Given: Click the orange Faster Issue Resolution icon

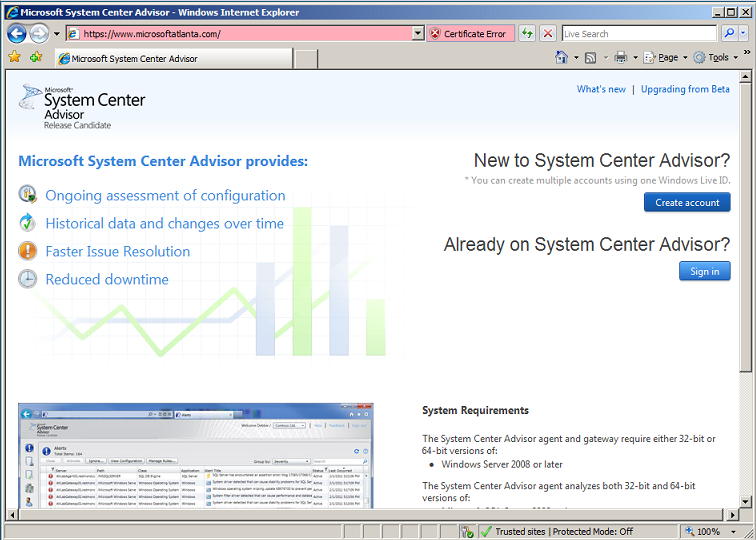Looking at the screenshot, I should coord(27,251).
